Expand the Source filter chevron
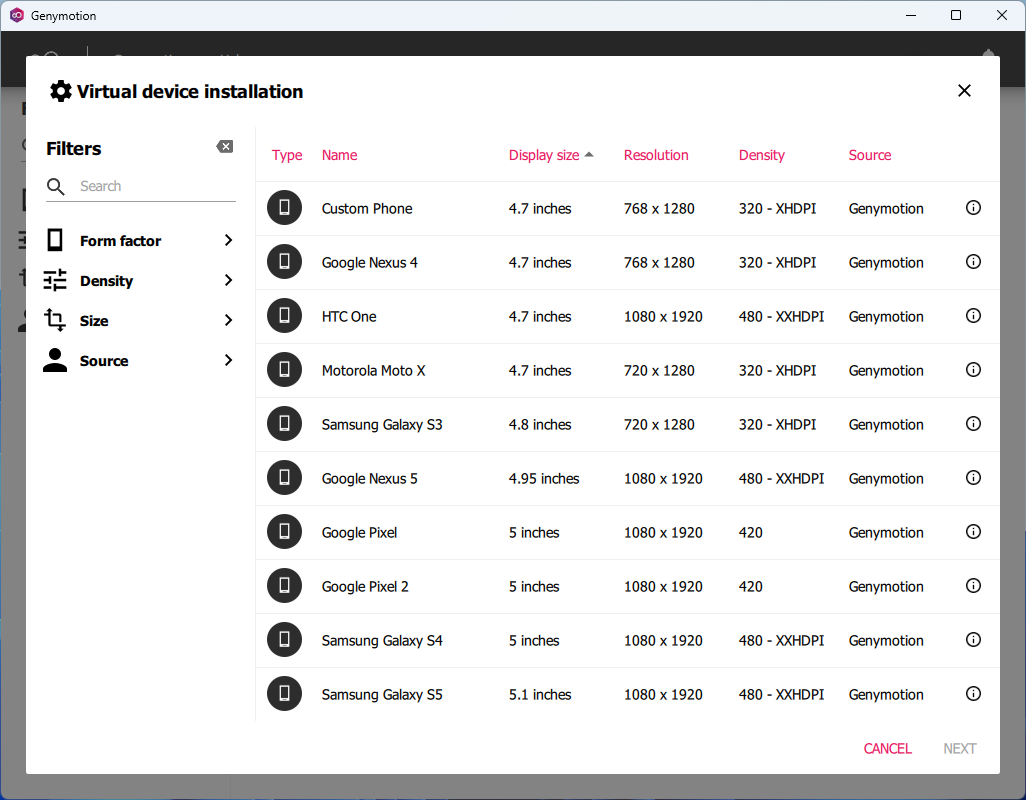The height and width of the screenshot is (800, 1026). coord(228,360)
